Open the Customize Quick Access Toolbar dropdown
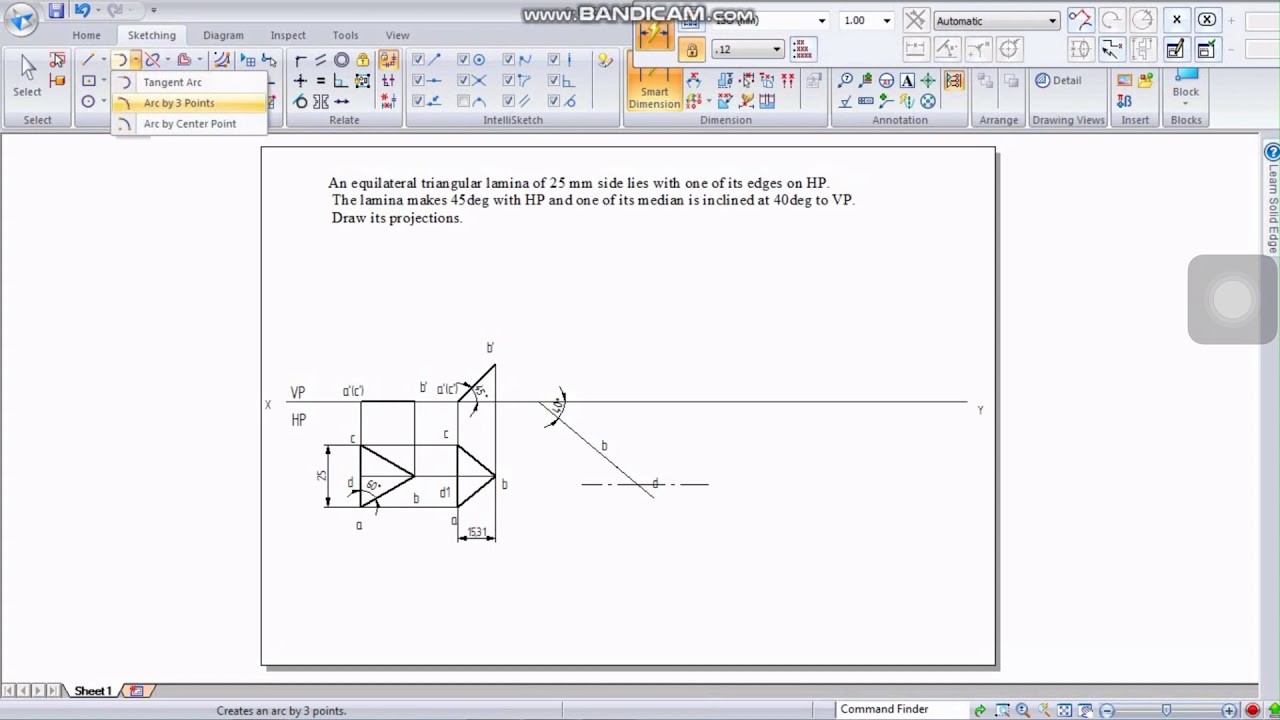Viewport: 1280px width, 720px height. [x=153, y=11]
